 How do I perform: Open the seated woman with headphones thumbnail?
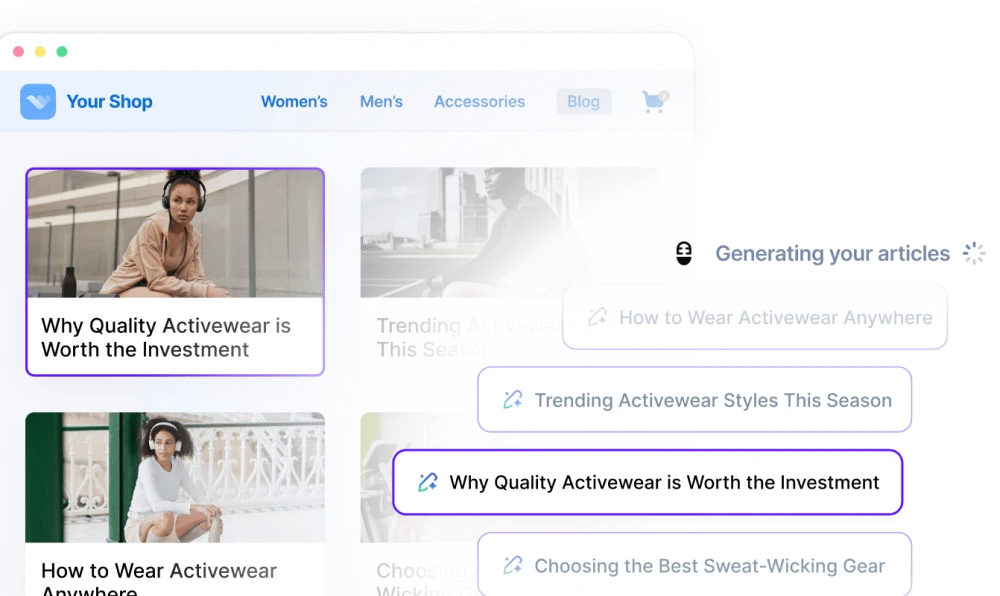[x=175, y=233]
